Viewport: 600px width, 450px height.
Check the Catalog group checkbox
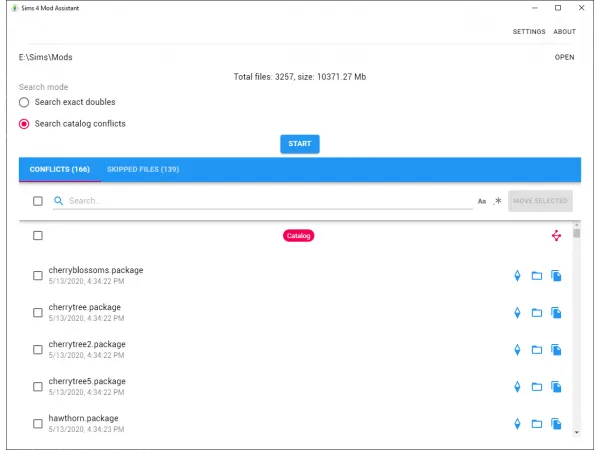click(38, 236)
